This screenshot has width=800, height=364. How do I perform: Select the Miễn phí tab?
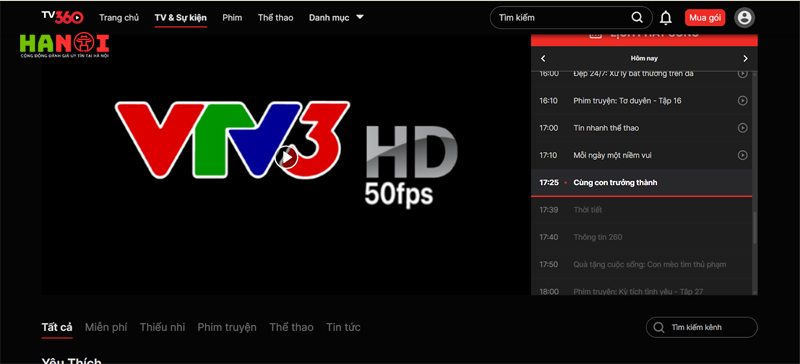pos(106,327)
